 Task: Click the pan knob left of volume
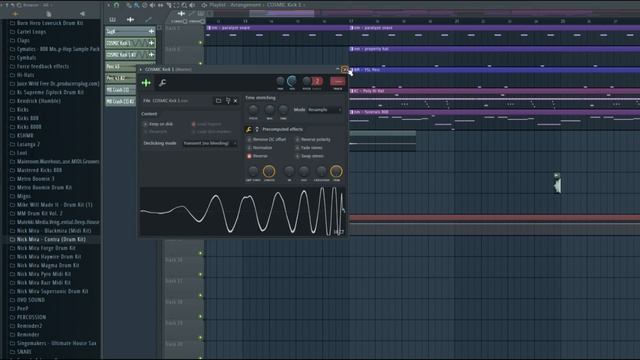click(x=280, y=81)
